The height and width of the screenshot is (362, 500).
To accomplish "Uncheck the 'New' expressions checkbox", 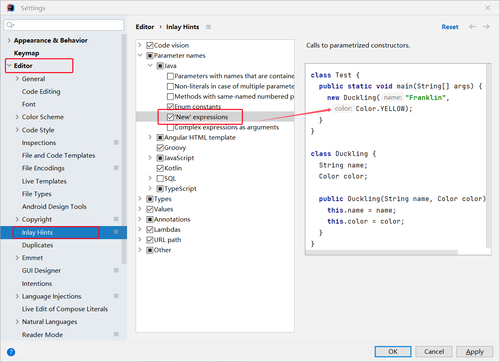I will [170, 117].
